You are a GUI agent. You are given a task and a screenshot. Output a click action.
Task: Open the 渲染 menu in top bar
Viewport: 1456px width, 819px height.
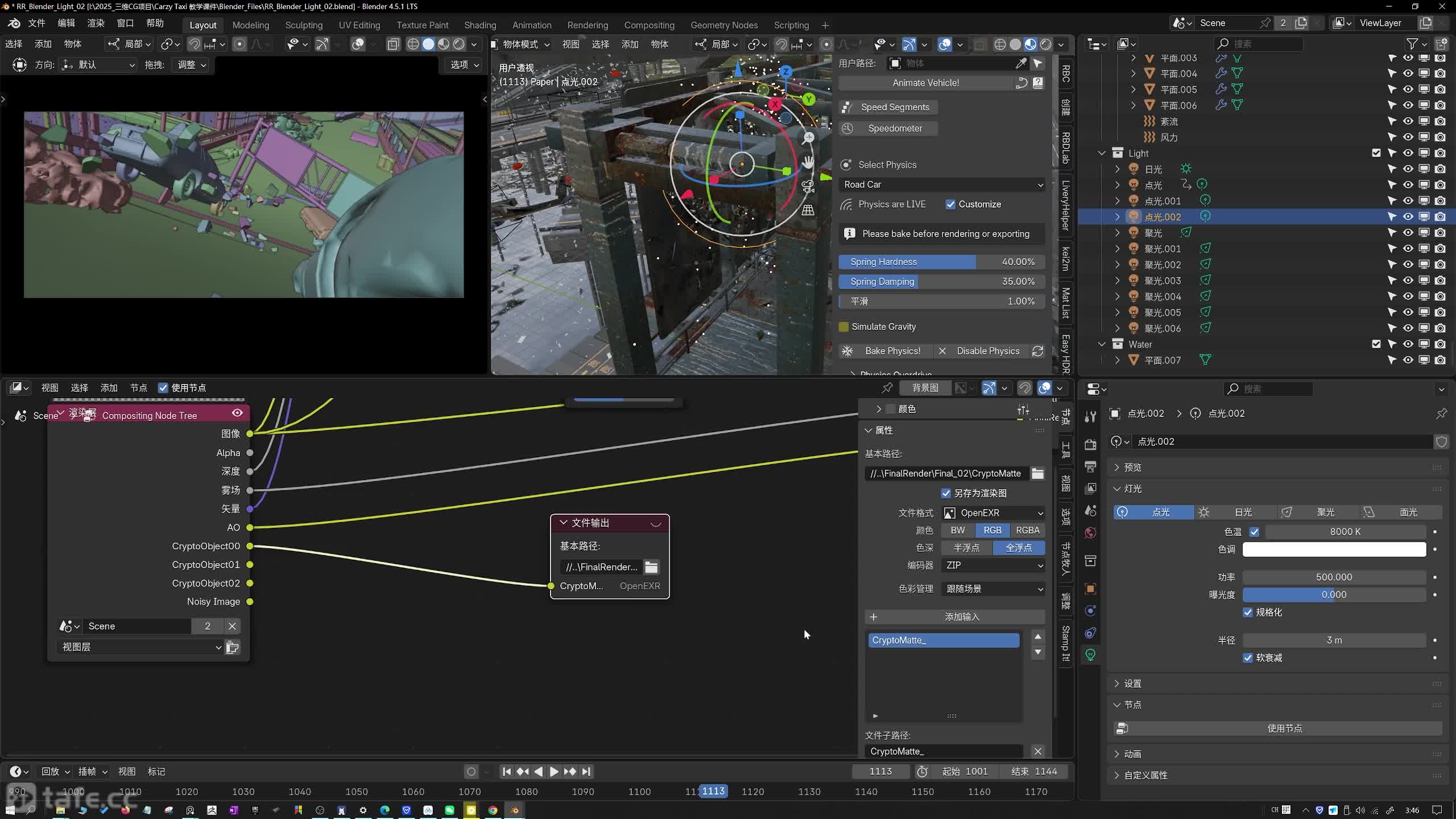coord(96,23)
